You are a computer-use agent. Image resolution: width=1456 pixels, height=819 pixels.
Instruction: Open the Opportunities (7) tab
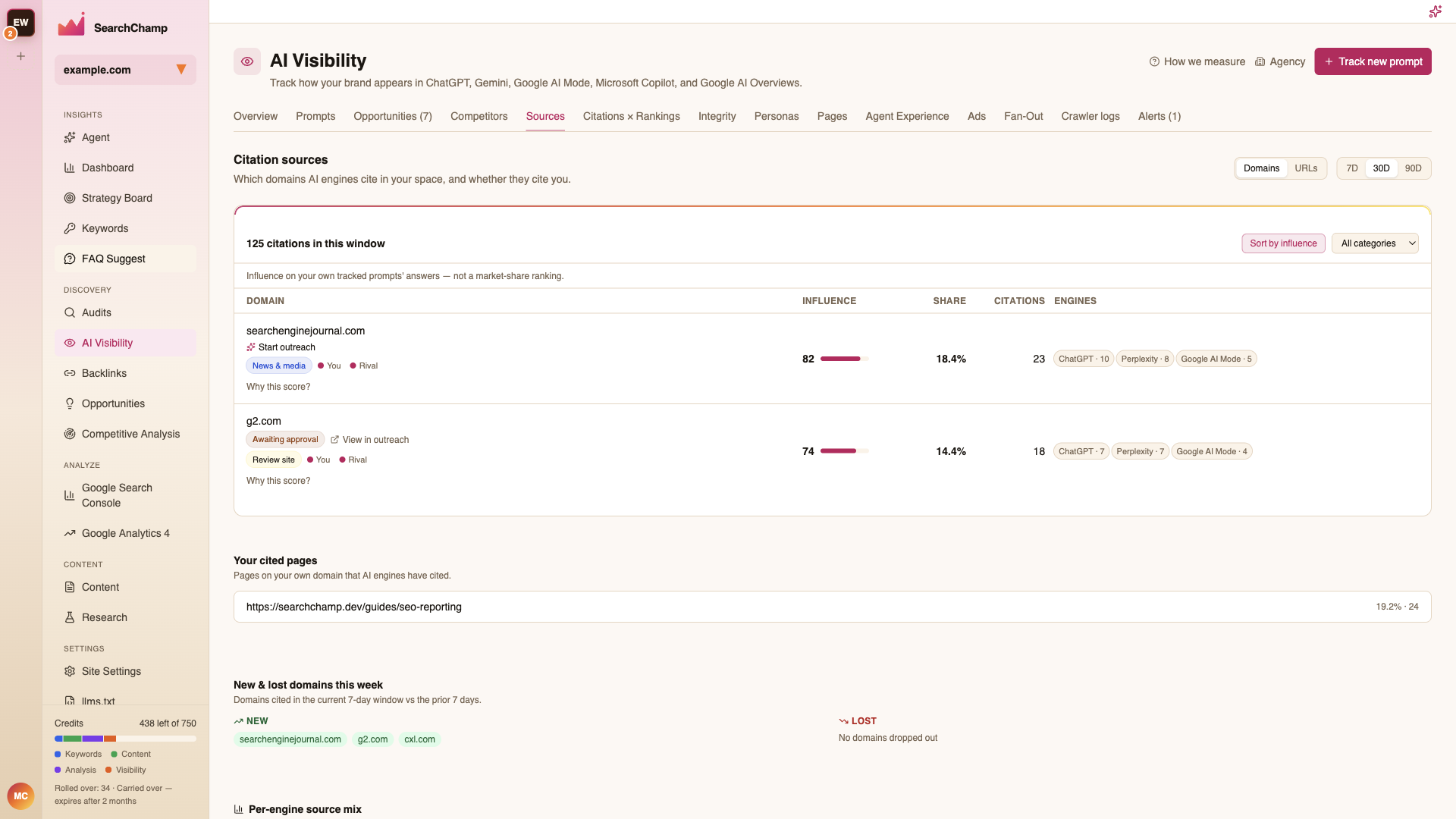(393, 116)
